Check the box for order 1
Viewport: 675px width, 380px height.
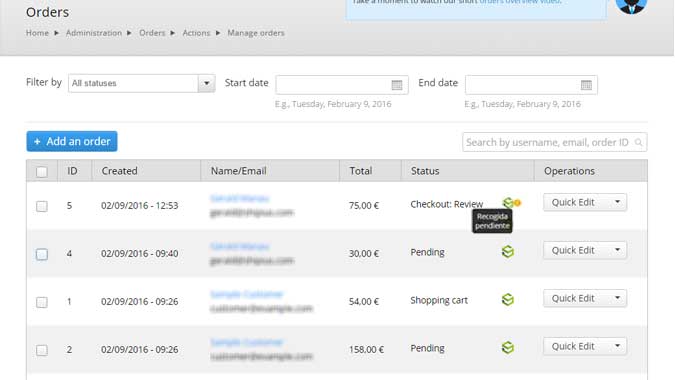coord(42,302)
